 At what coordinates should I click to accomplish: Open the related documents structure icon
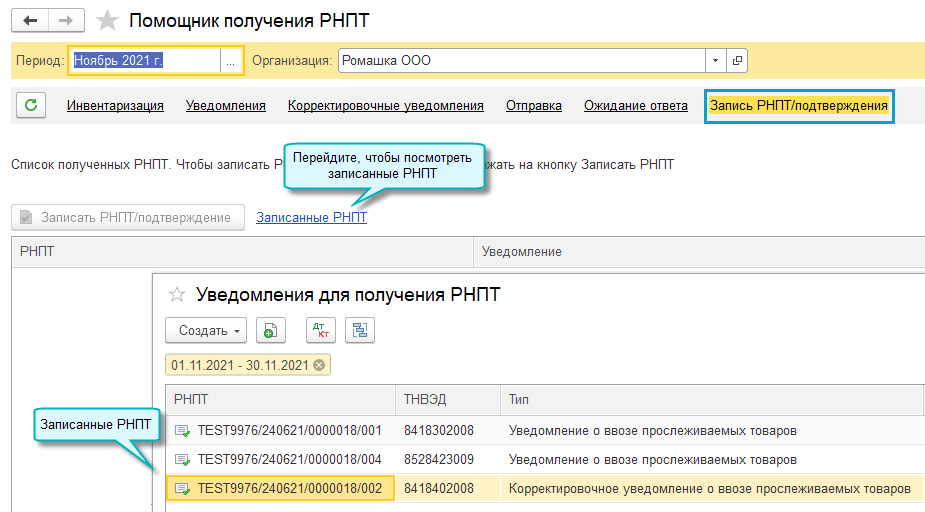tap(359, 330)
